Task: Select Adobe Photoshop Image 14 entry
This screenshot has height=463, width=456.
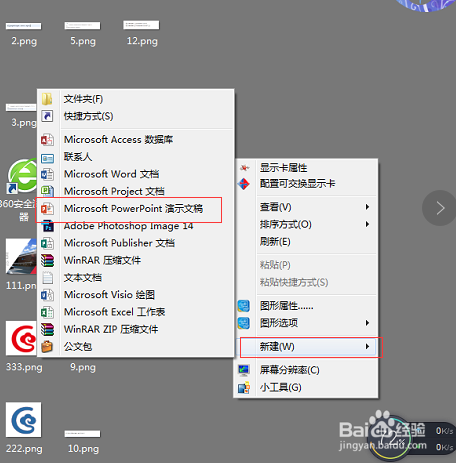Action: click(136, 226)
